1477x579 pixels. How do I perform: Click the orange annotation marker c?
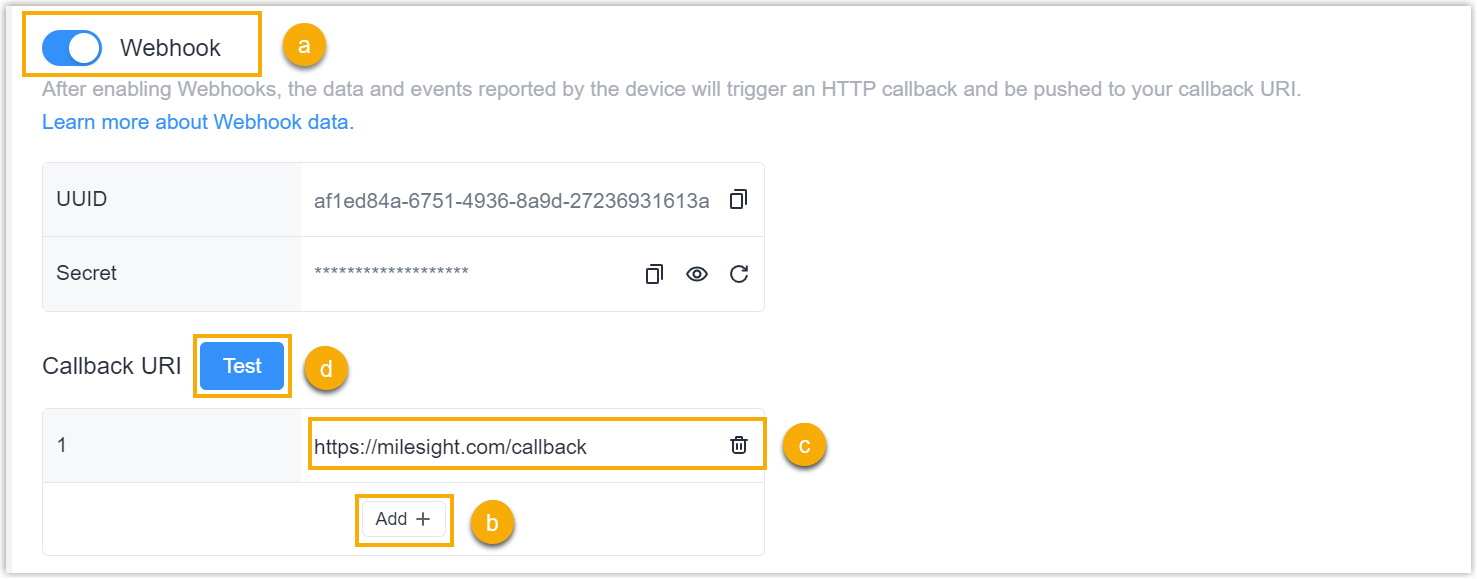(804, 445)
